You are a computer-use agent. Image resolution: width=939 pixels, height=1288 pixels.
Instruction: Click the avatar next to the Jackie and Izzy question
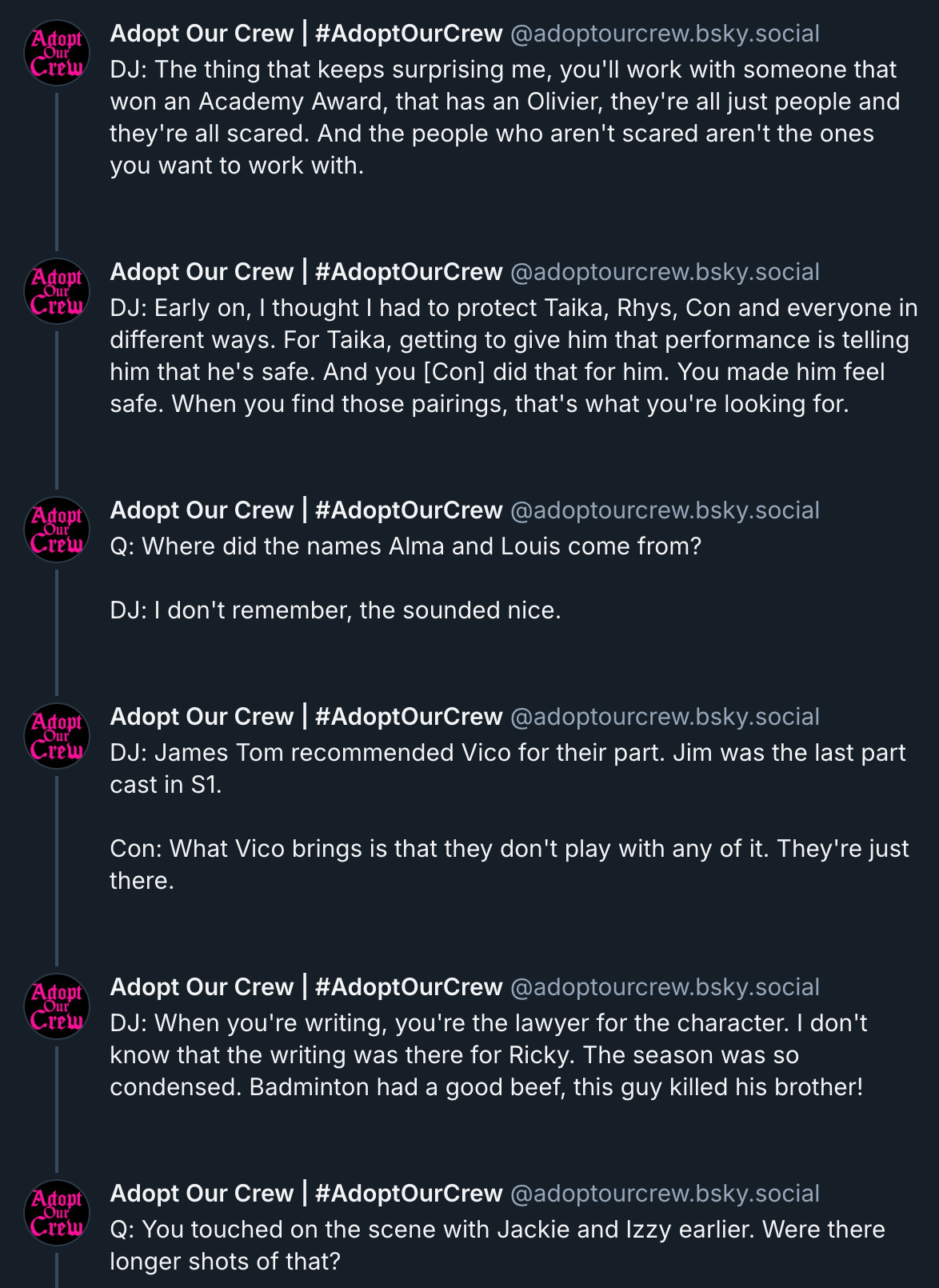pos(56,1213)
